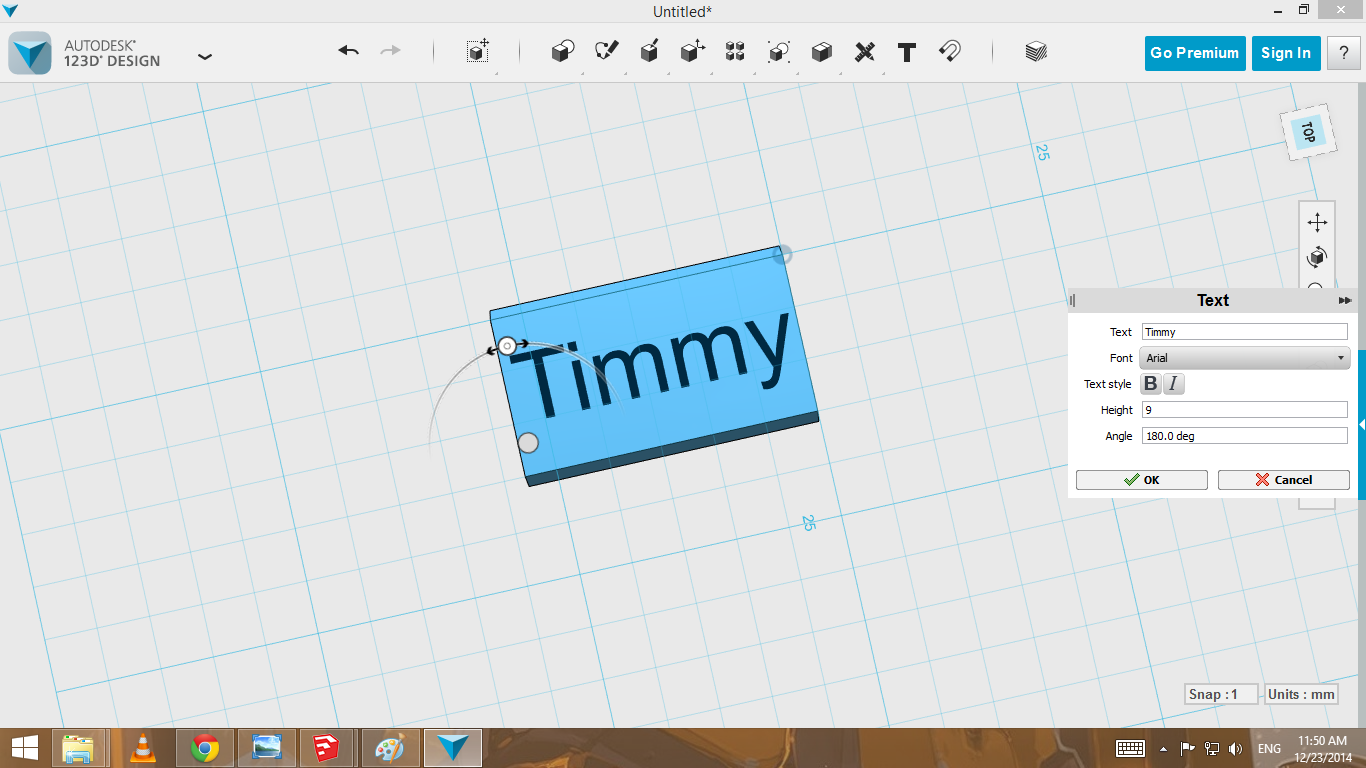Open the on-screen keyboard tray icon
This screenshot has width=1366, height=768.
tap(1131, 748)
